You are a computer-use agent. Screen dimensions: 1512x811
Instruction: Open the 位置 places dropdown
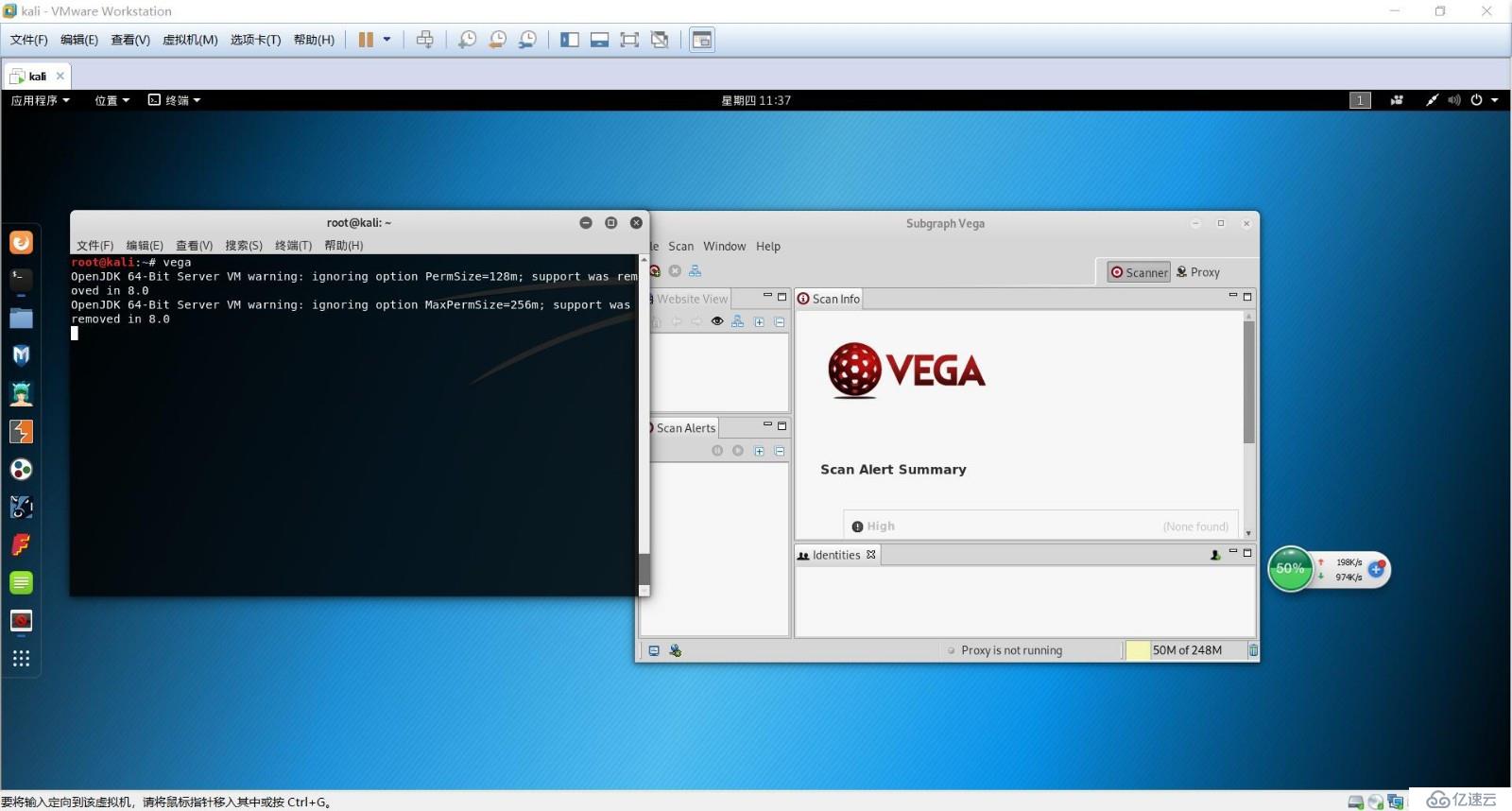[112, 100]
